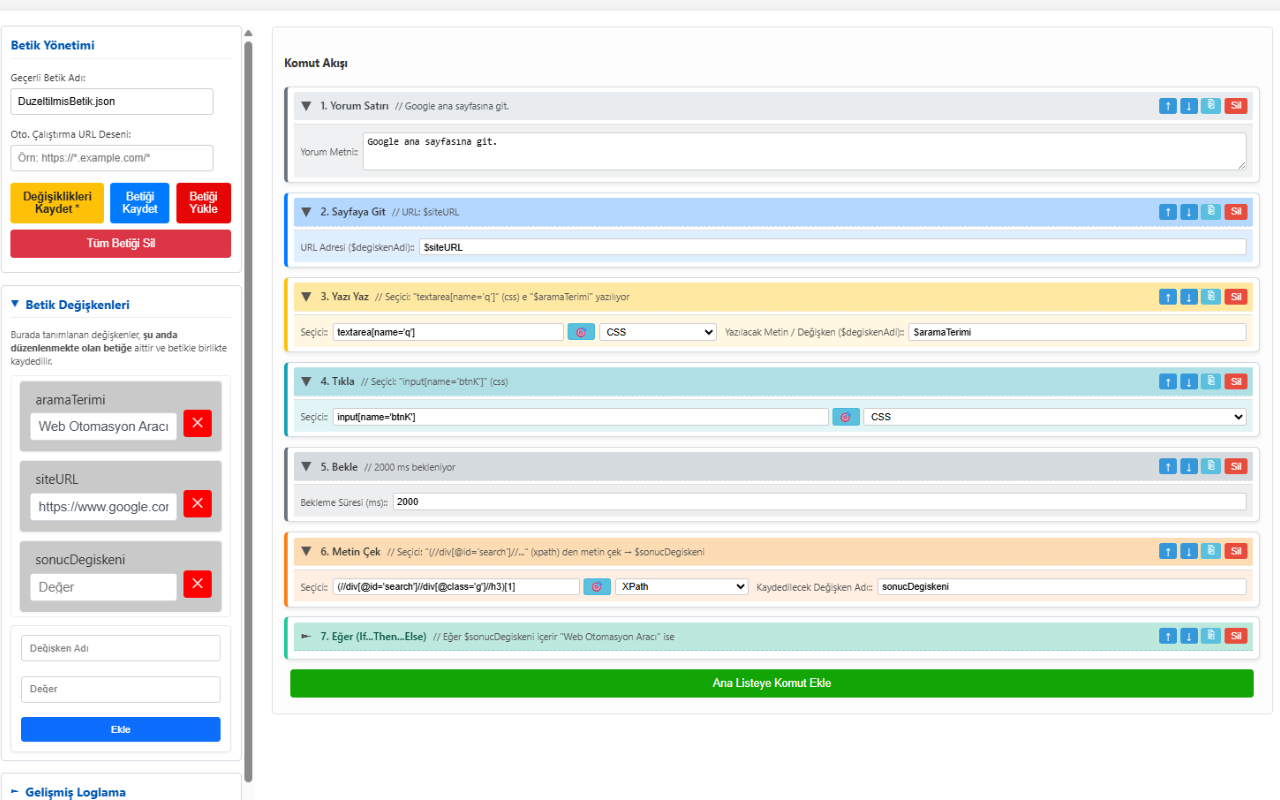
Task: Move command 3 Yazı Yaz down
Action: click(1189, 297)
